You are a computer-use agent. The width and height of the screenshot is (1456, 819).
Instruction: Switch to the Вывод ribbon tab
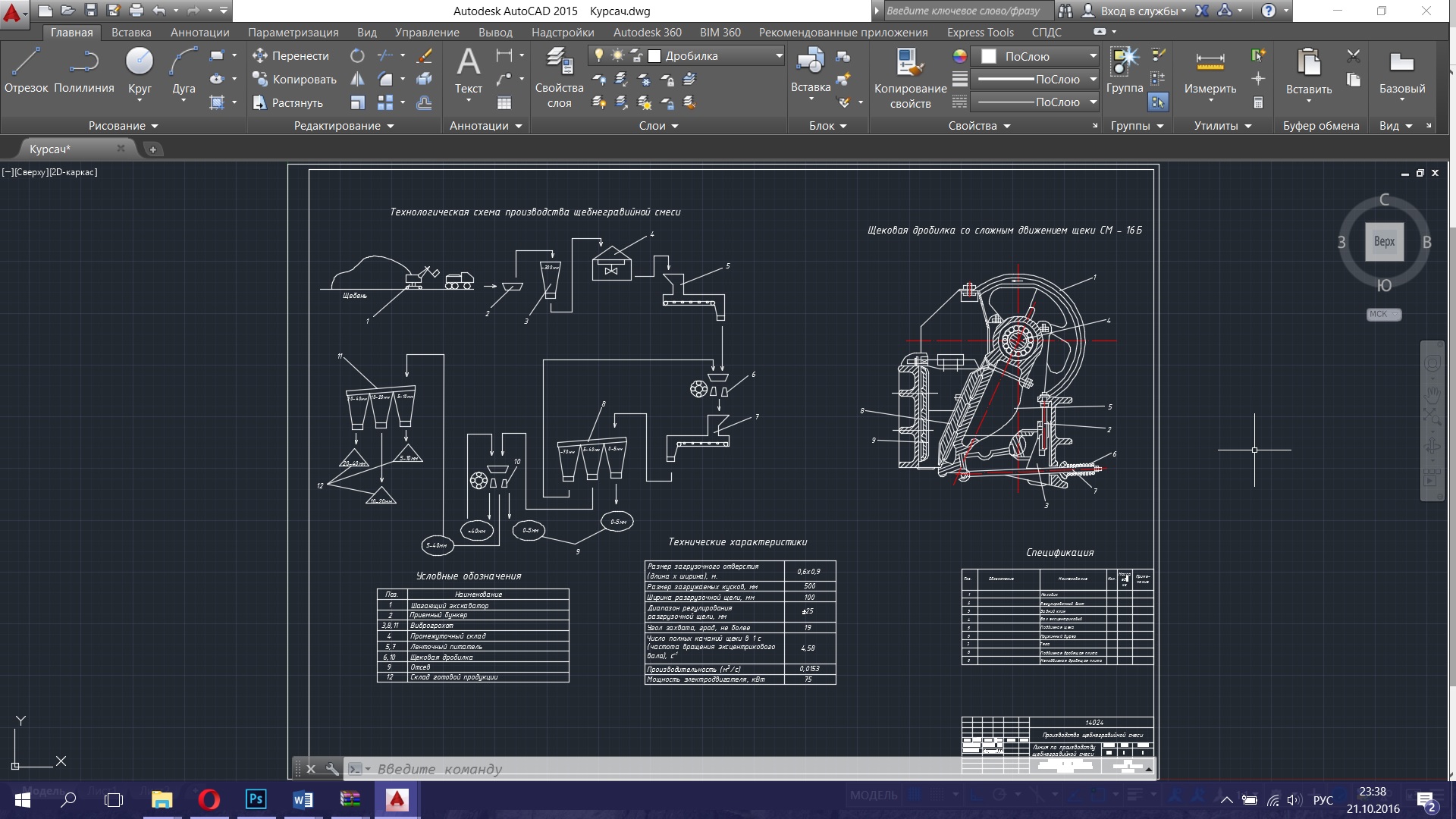(x=495, y=33)
